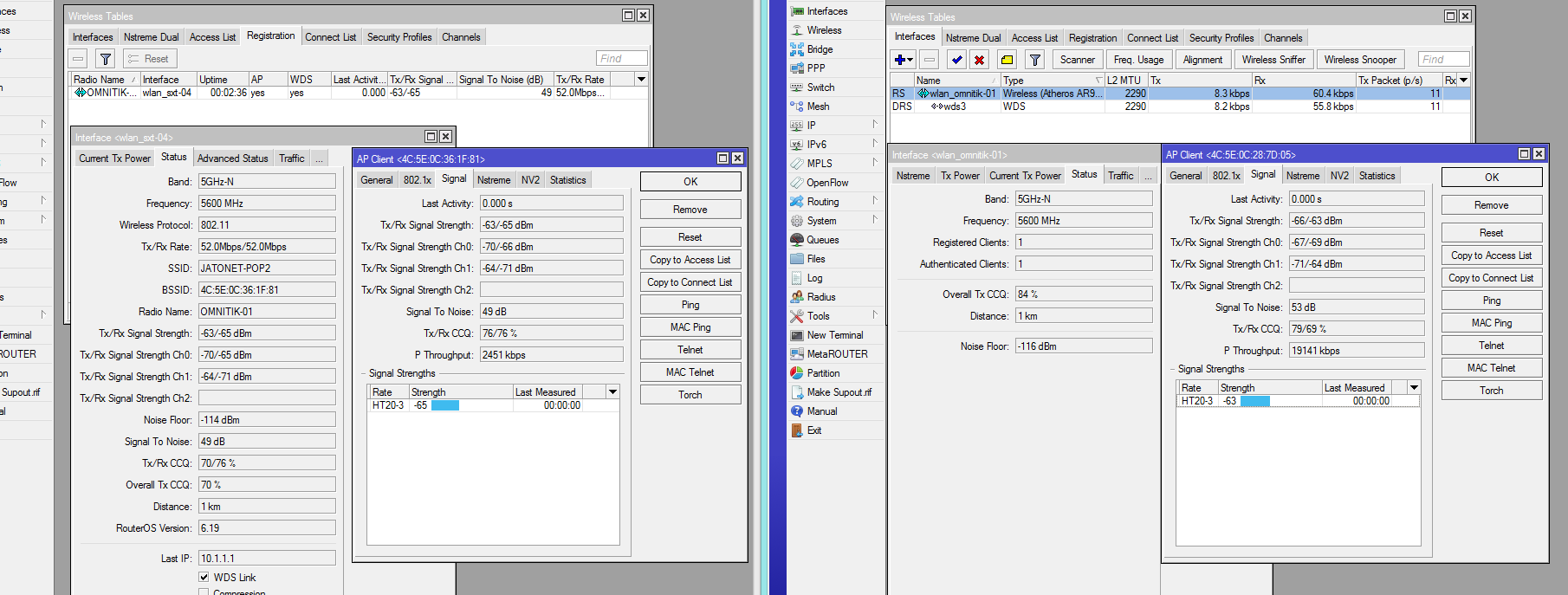Open MetaROUTER from sidebar
Viewport: 1568px width, 595px height.
(x=837, y=354)
